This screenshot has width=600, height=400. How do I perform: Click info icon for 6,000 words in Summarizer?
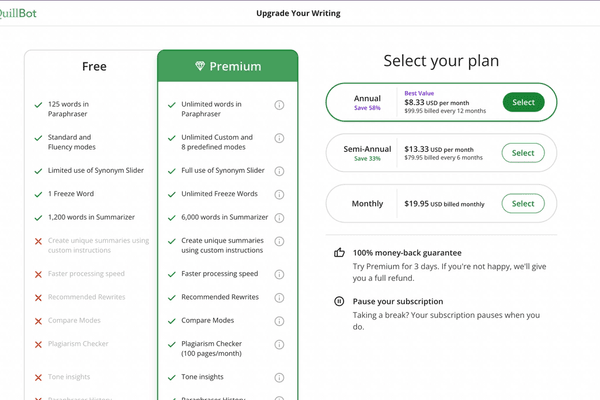279,217
